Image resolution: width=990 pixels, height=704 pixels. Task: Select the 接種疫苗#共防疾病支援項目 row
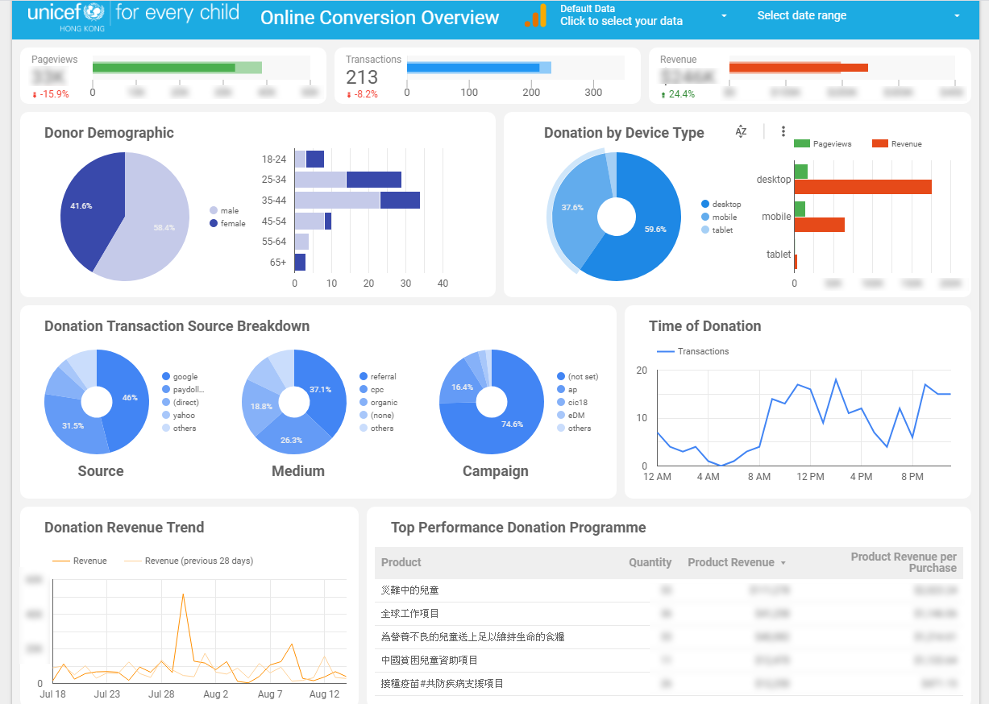pos(669,683)
